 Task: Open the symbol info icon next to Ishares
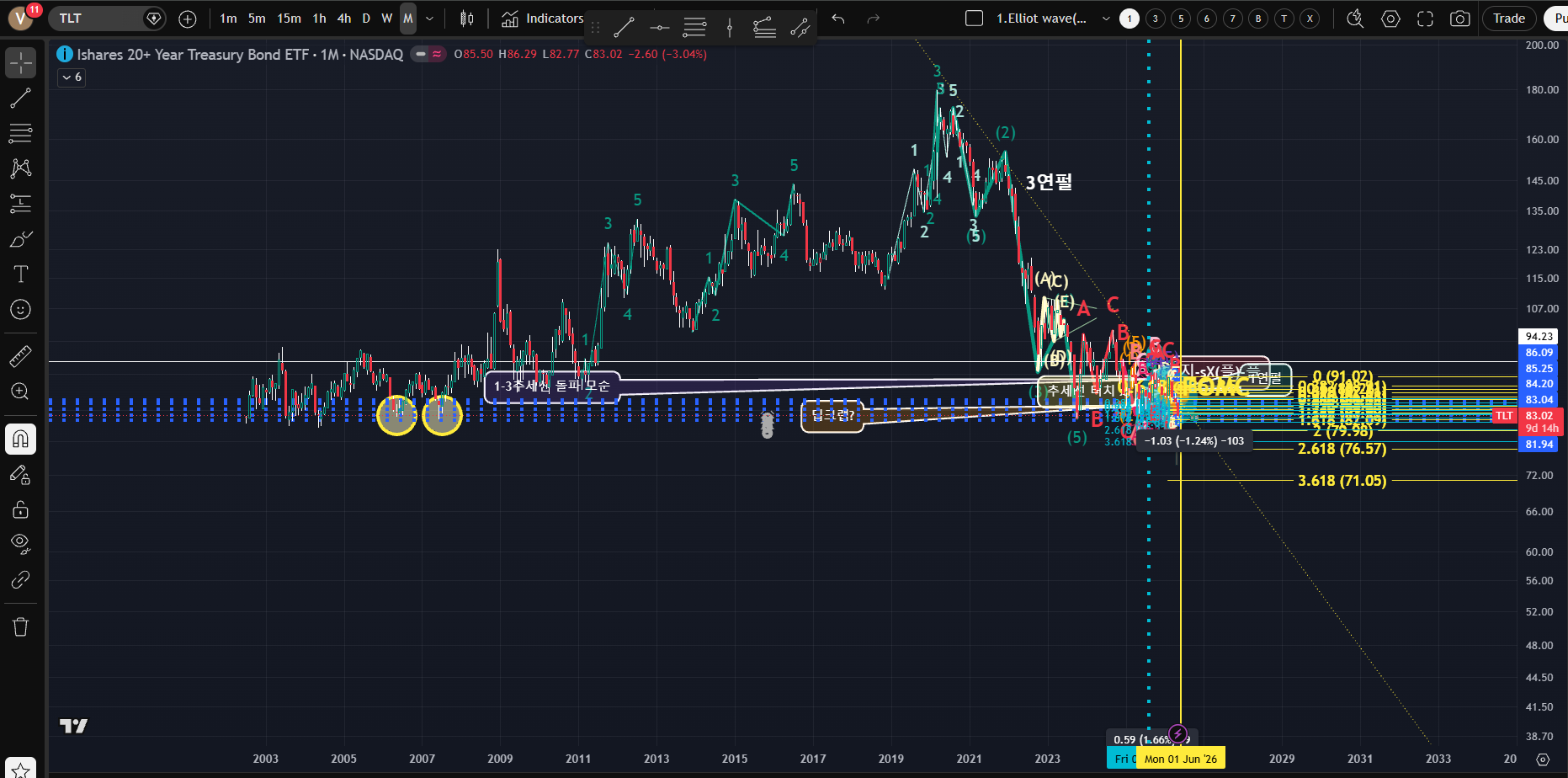(x=65, y=54)
